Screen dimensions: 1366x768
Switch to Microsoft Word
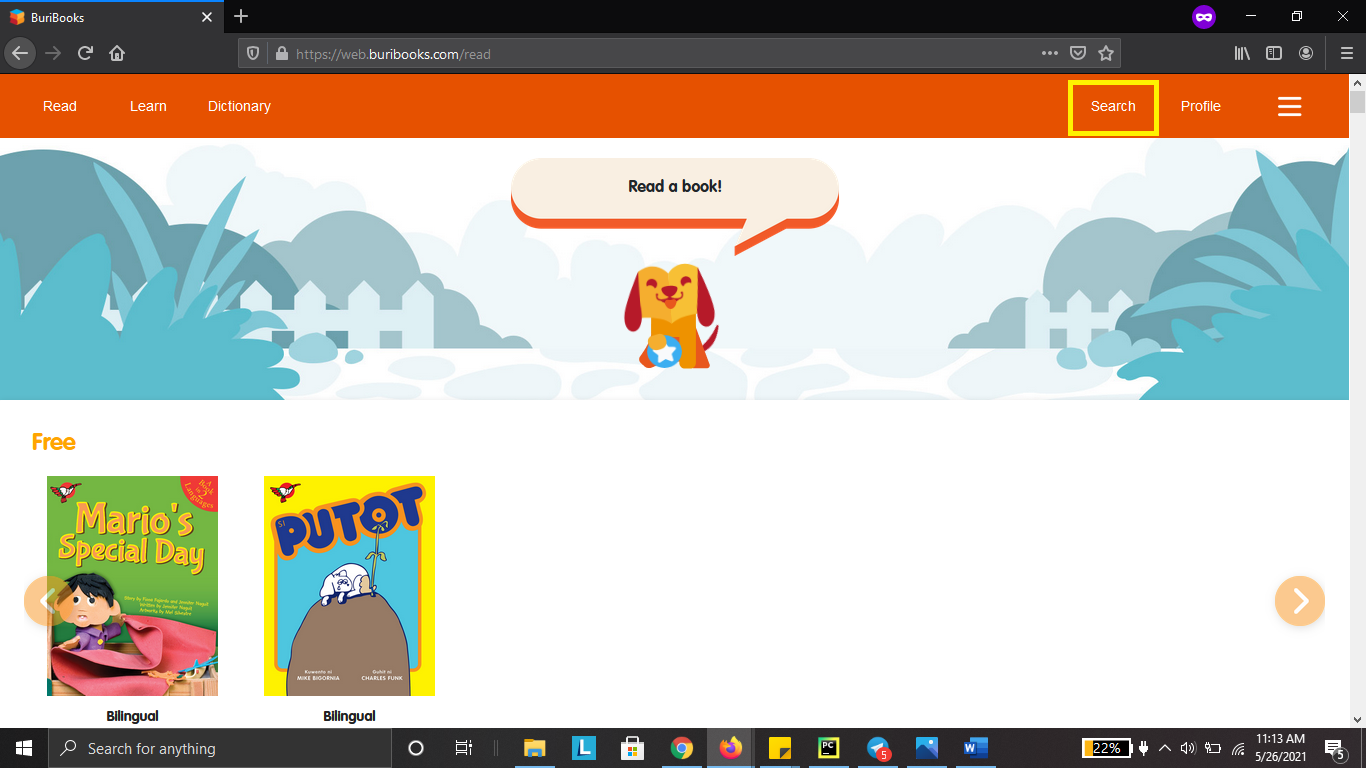pos(975,748)
